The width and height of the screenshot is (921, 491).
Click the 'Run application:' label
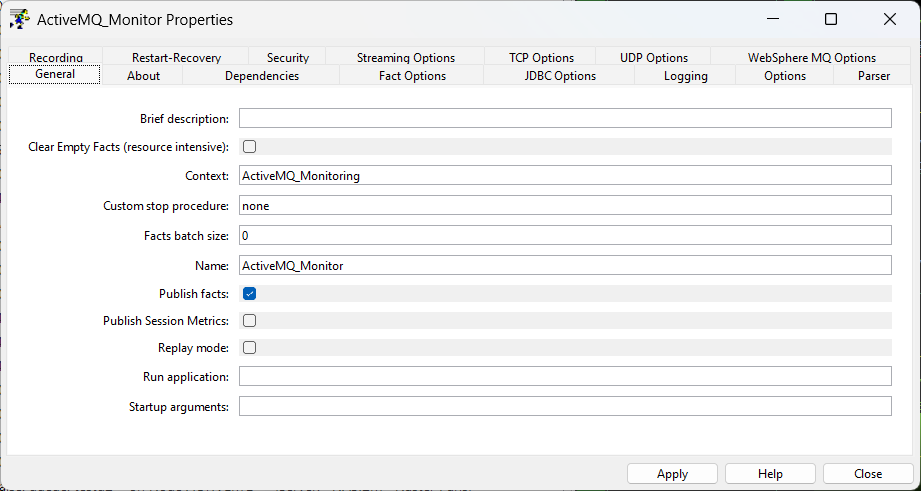[x=186, y=376]
